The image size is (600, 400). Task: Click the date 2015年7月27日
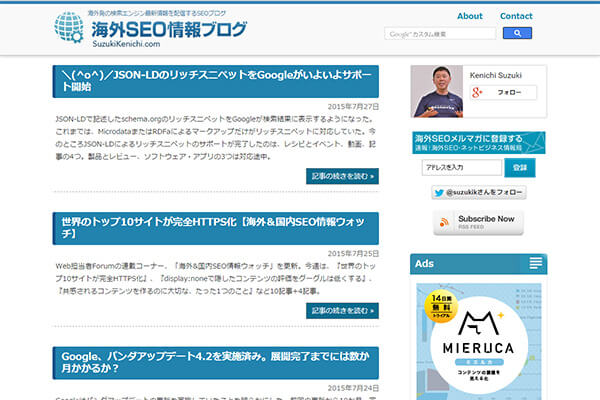(353, 106)
